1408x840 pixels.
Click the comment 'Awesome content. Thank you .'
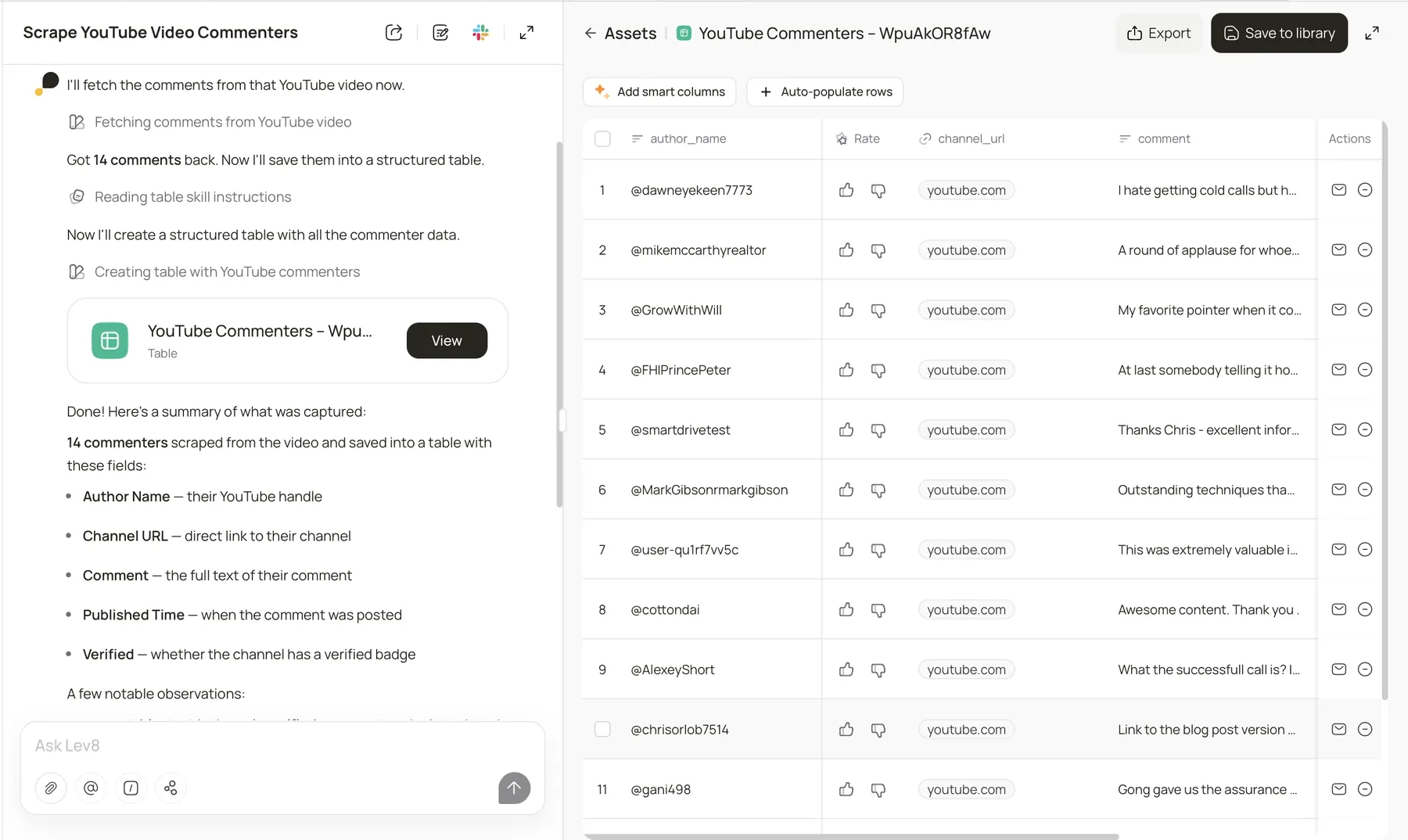(x=1209, y=609)
